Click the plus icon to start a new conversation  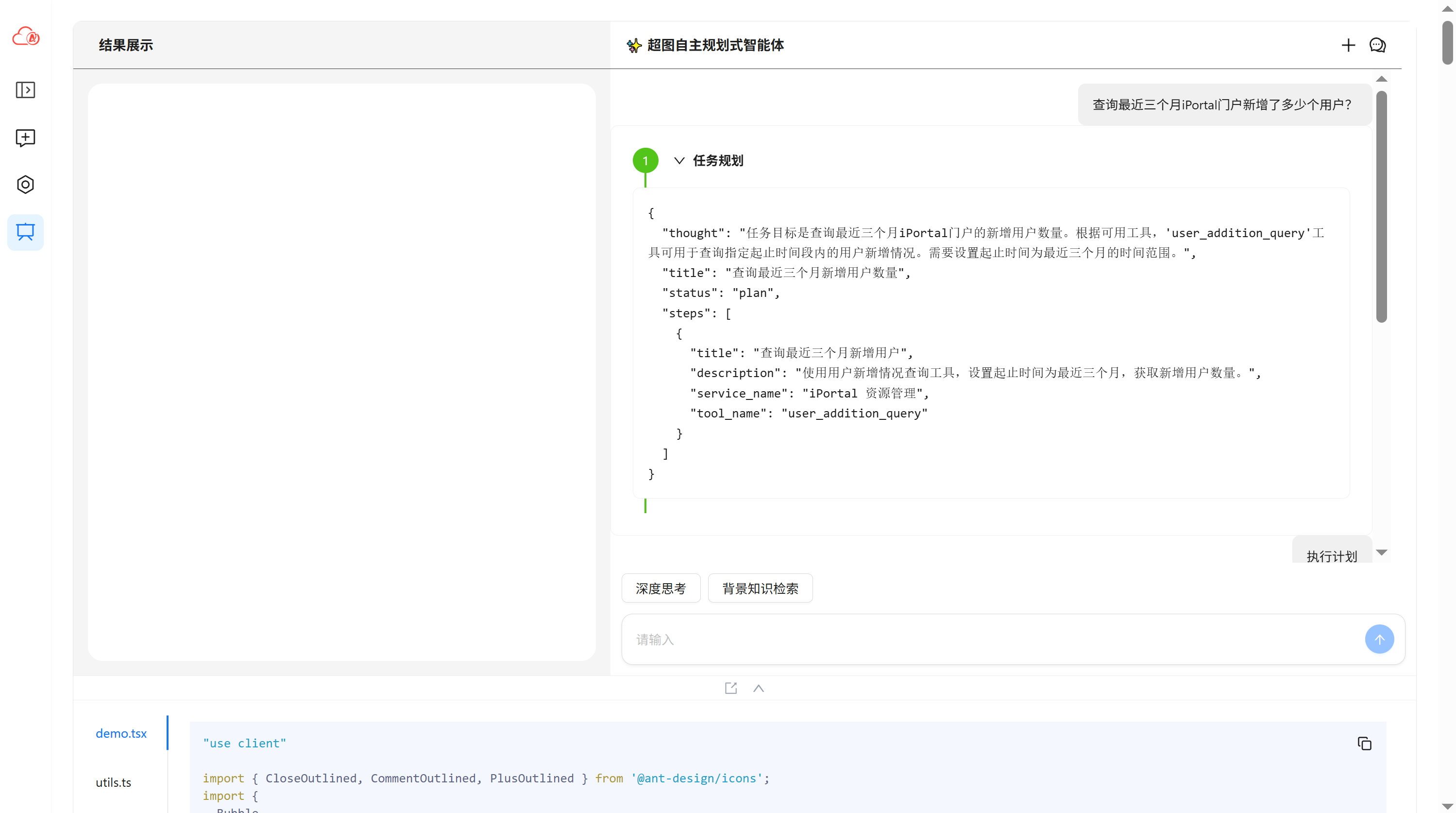click(1348, 45)
